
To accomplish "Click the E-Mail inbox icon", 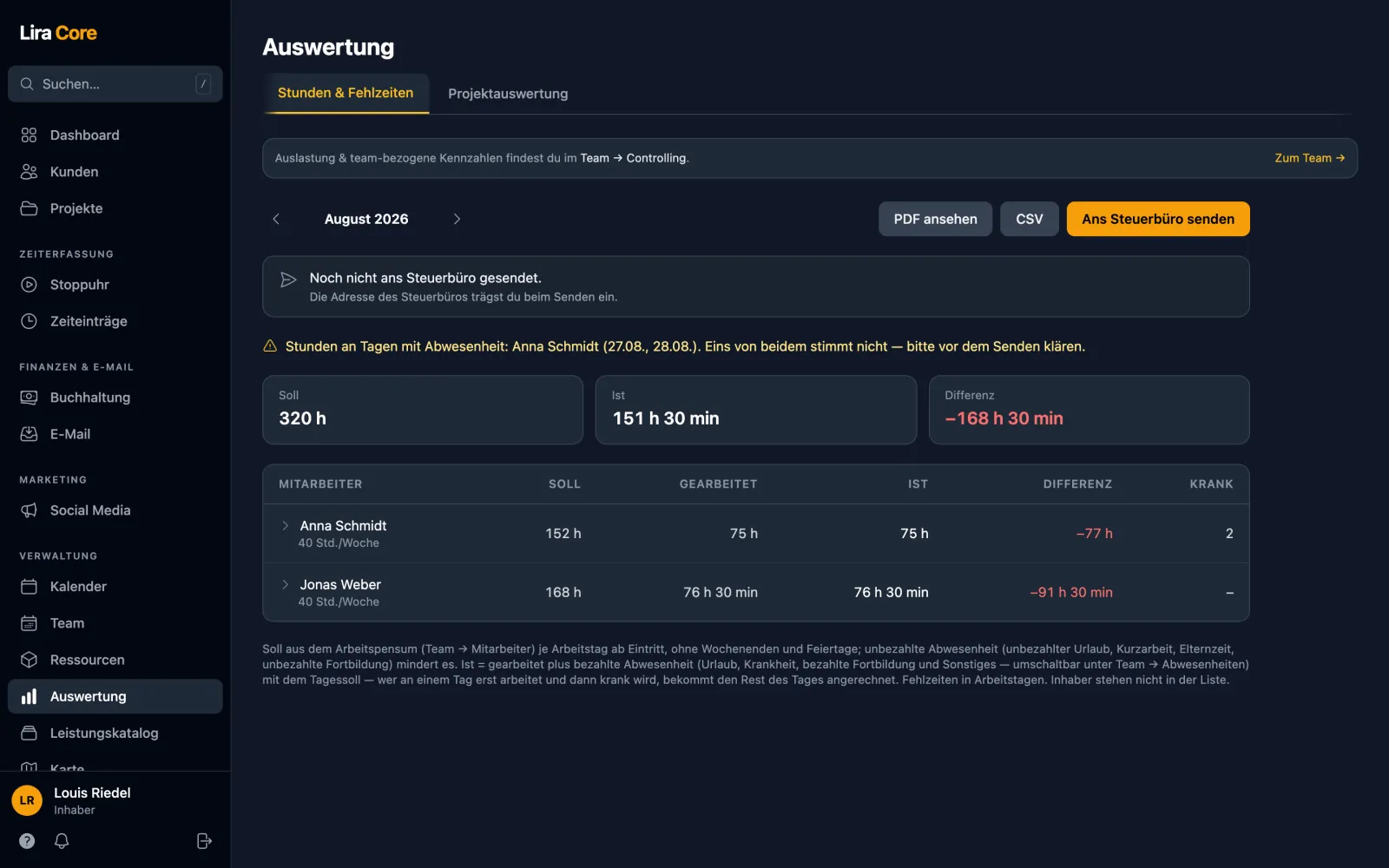I will tap(29, 434).
